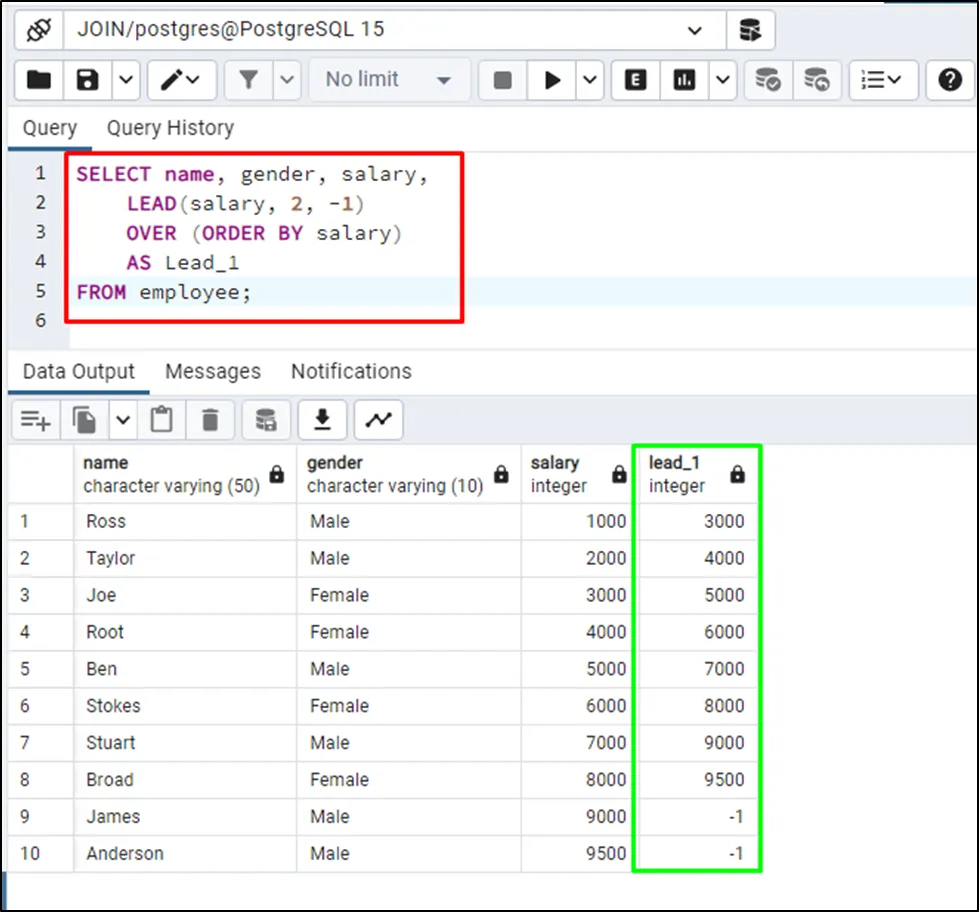Download results as CSV file
The width and height of the screenshot is (979, 912).
(x=322, y=421)
